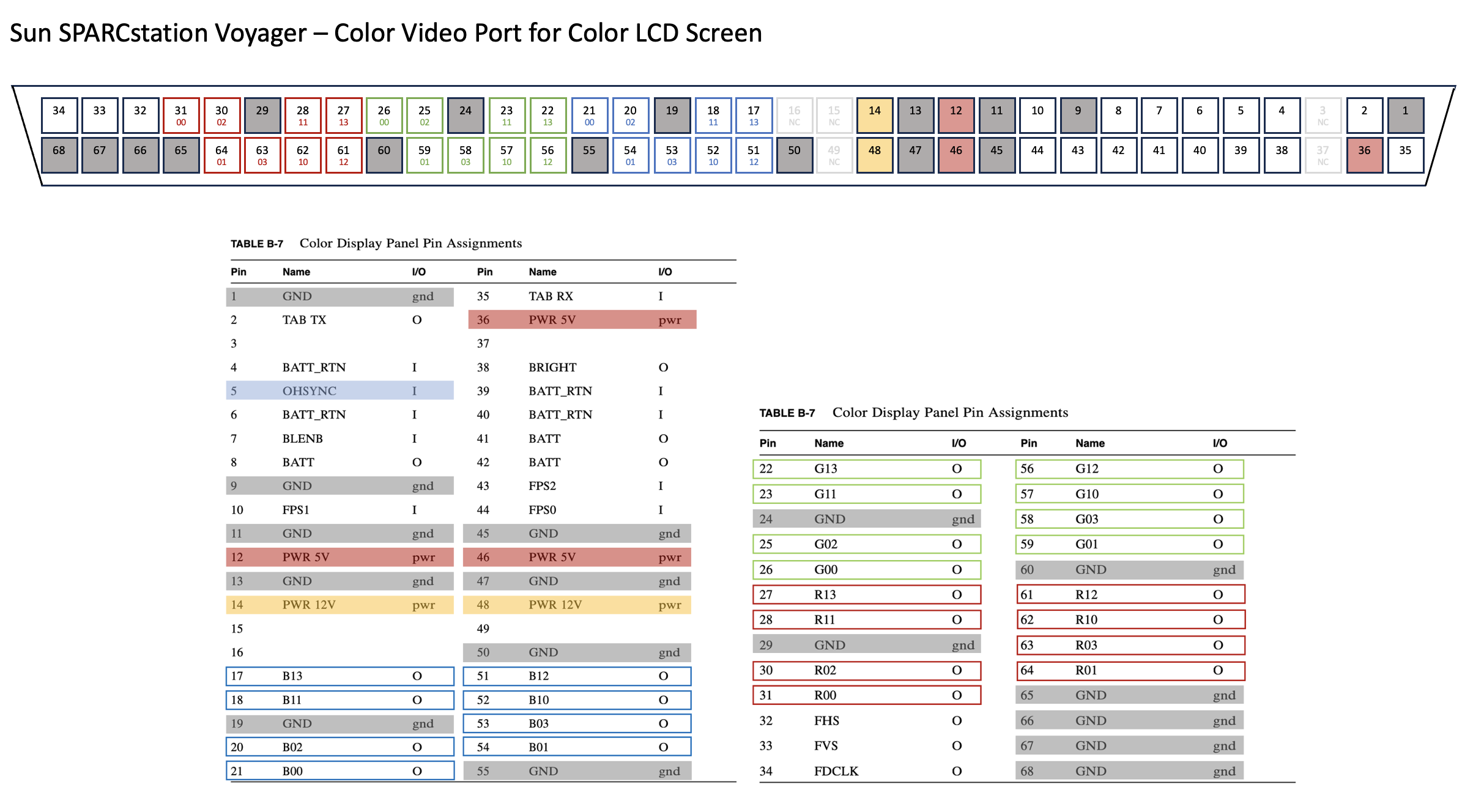Click the greyed-out pin 16 NC box
Screen dimensions: 1473x812
(794, 115)
